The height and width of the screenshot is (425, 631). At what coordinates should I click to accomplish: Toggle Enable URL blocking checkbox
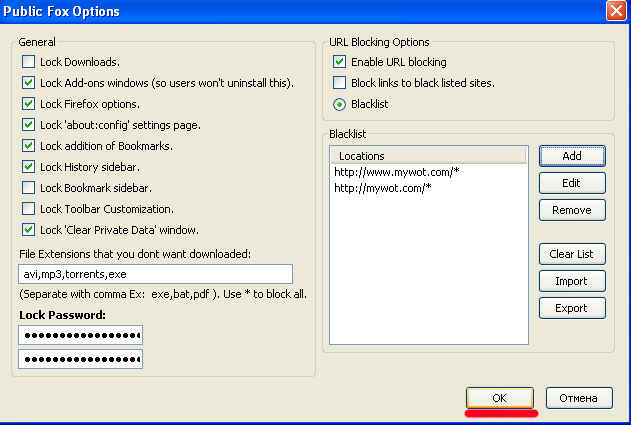point(340,62)
